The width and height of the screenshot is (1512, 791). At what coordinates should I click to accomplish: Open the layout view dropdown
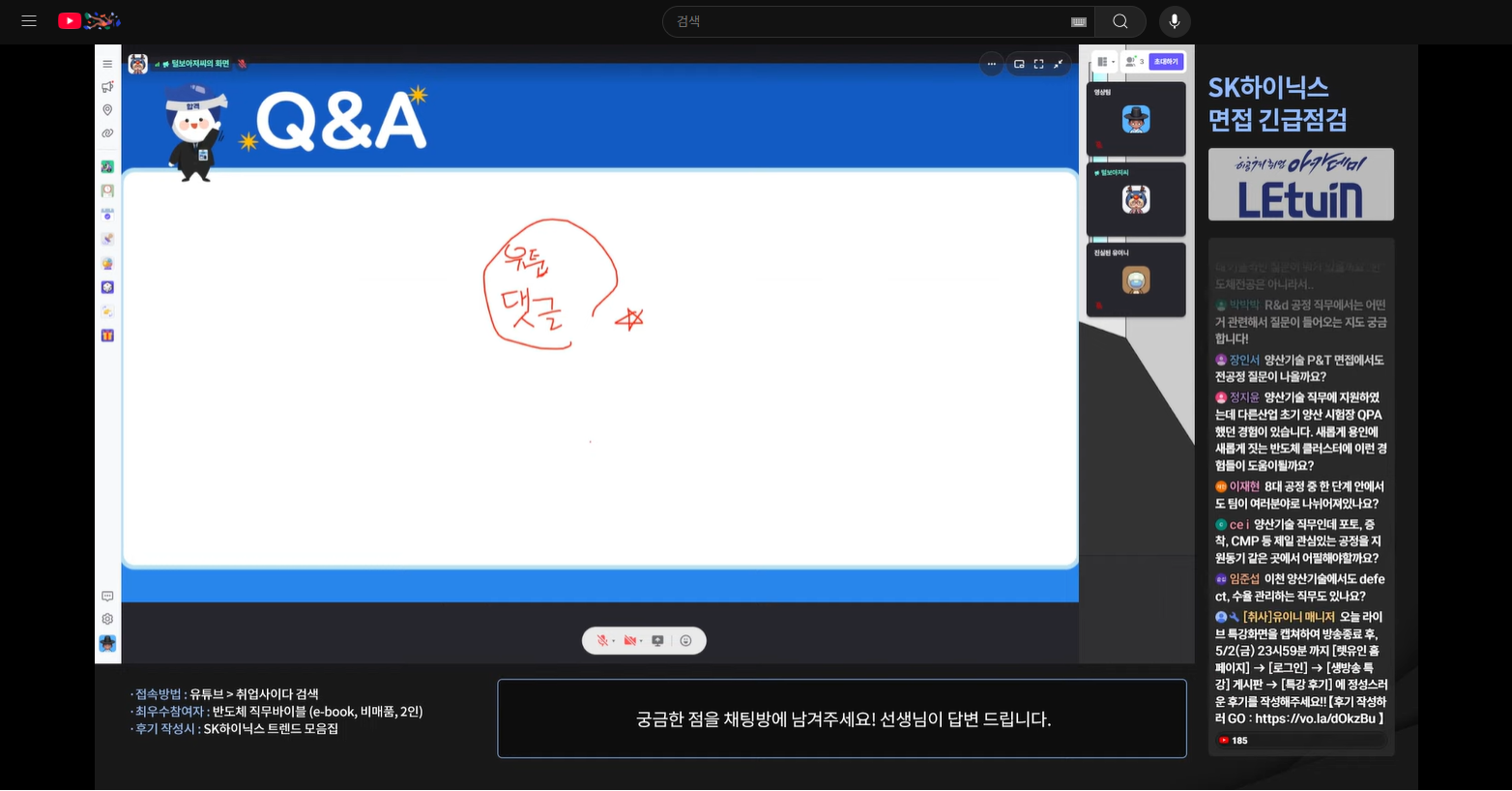pyautogui.click(x=1105, y=62)
